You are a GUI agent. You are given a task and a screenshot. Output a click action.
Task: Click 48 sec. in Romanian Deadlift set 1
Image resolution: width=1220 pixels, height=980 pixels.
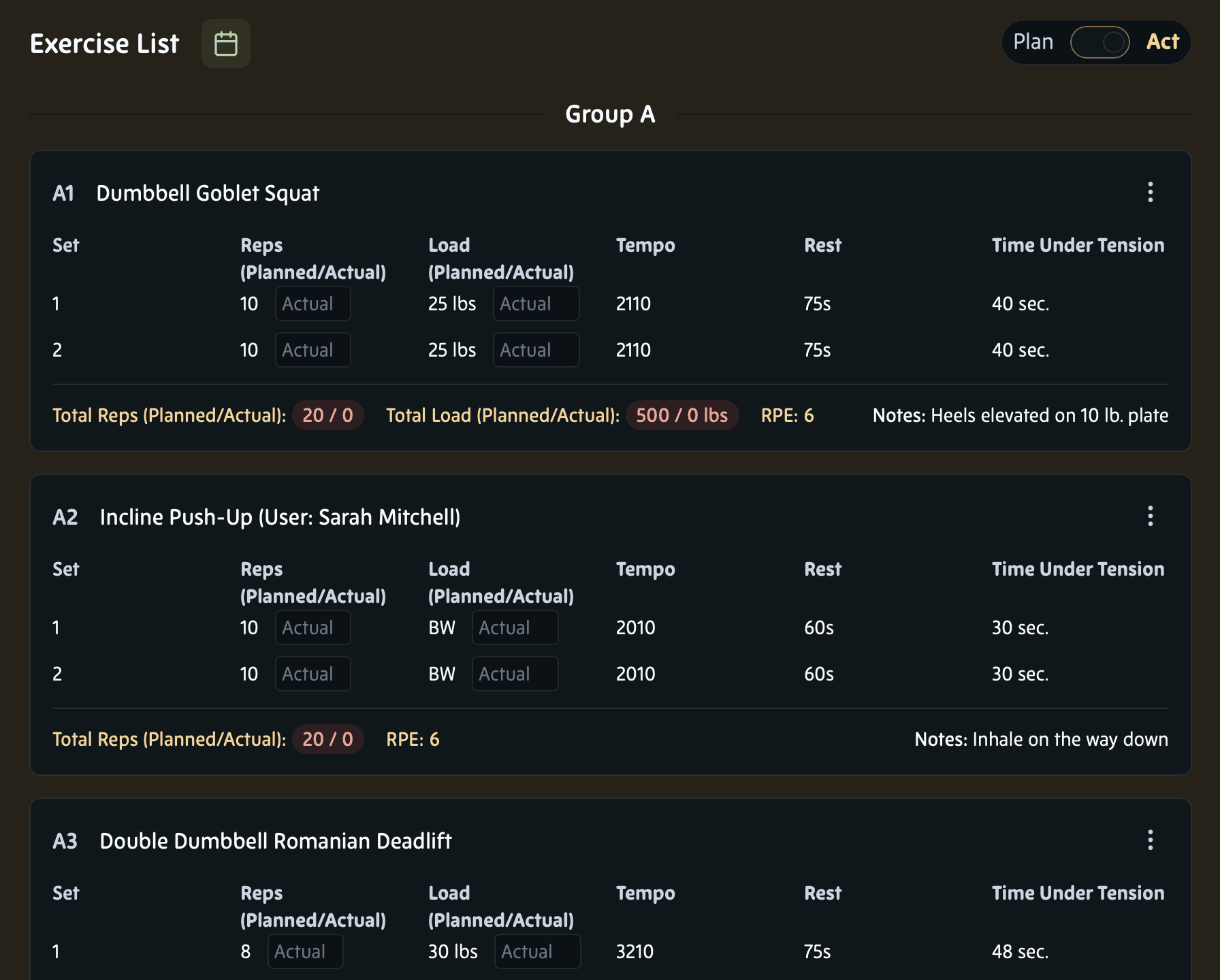tap(1020, 951)
